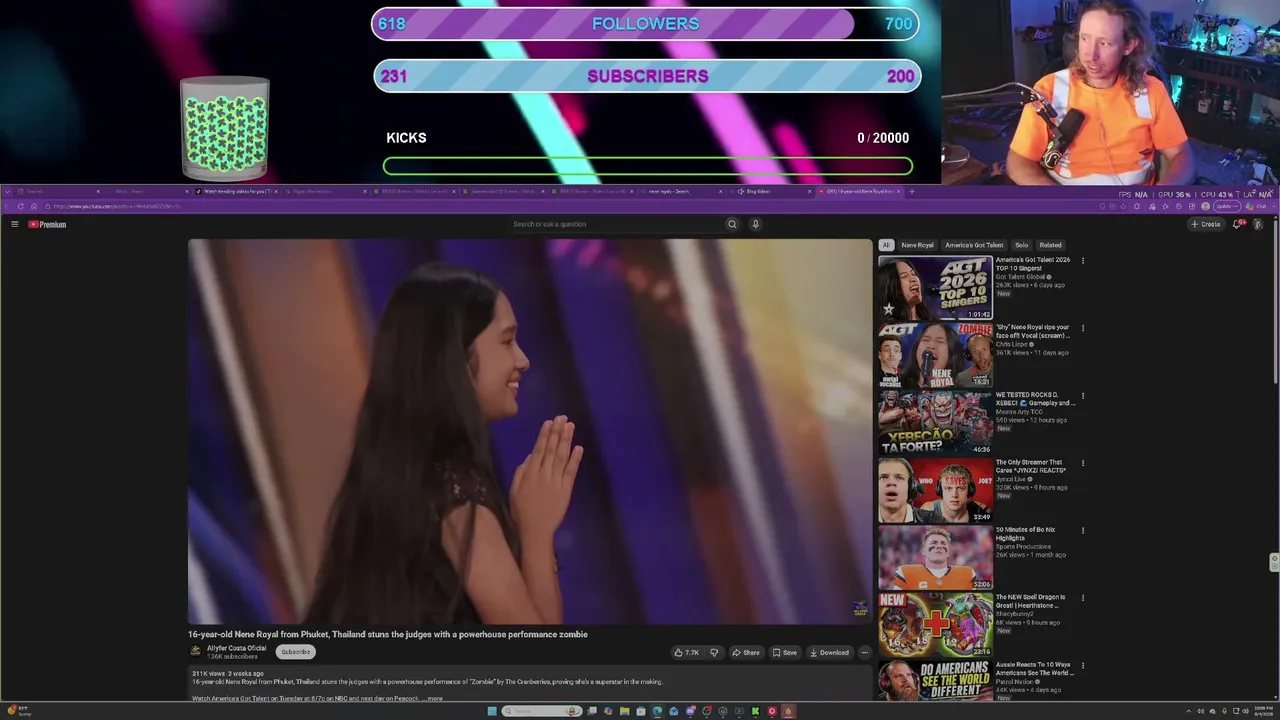Open options for The Only Streamer That Cares

1082,463
